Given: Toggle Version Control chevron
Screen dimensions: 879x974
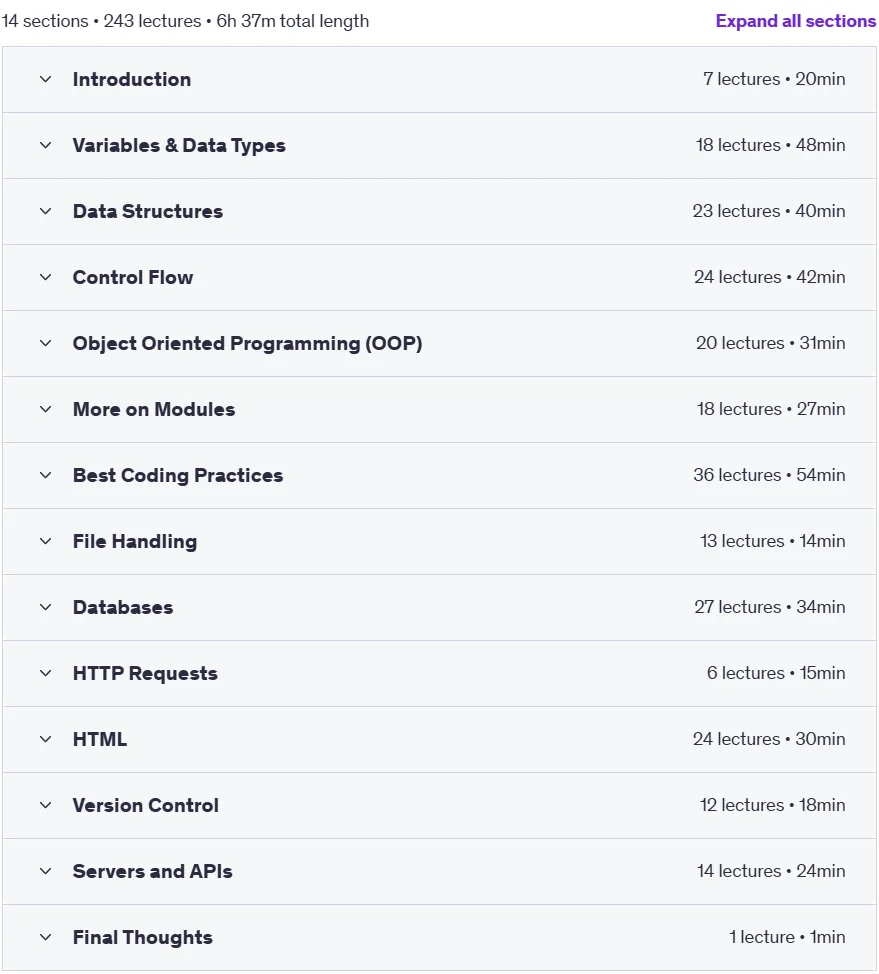Looking at the screenshot, I should (x=45, y=805).
